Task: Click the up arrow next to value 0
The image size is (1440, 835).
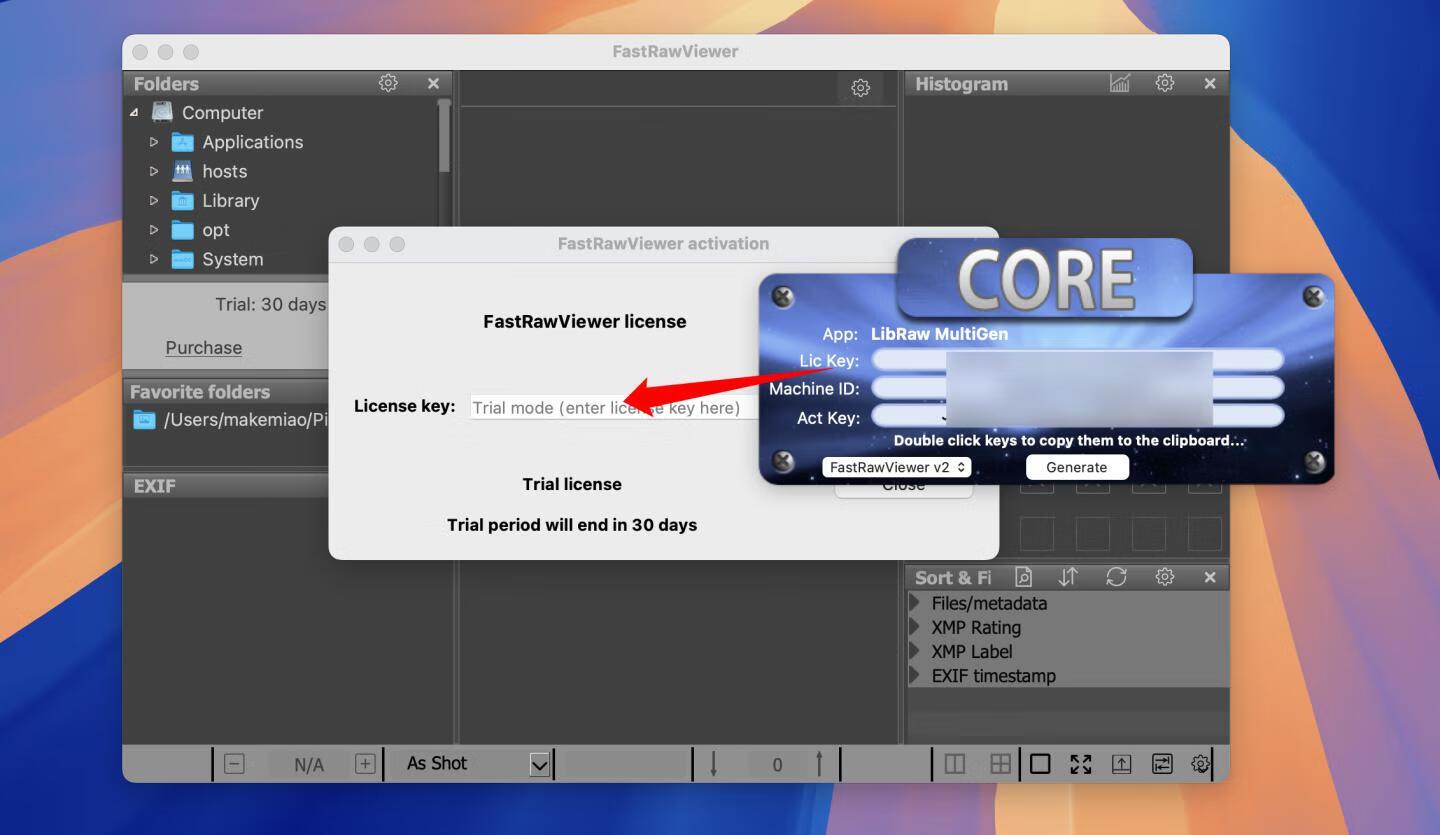Action: click(x=819, y=764)
